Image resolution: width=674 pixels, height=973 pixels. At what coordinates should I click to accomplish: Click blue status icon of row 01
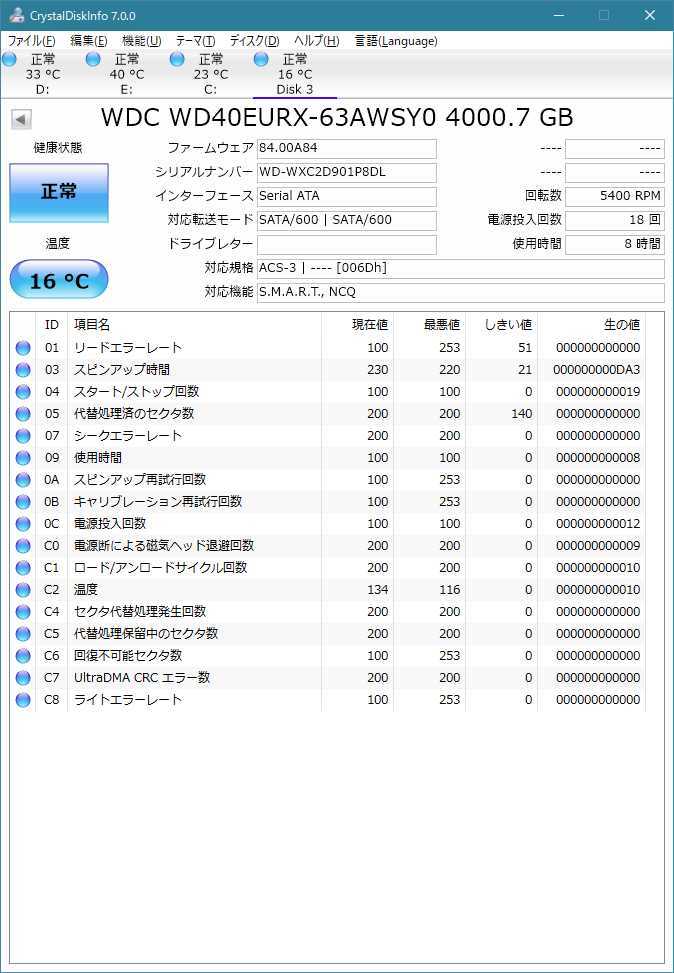click(x=23, y=348)
